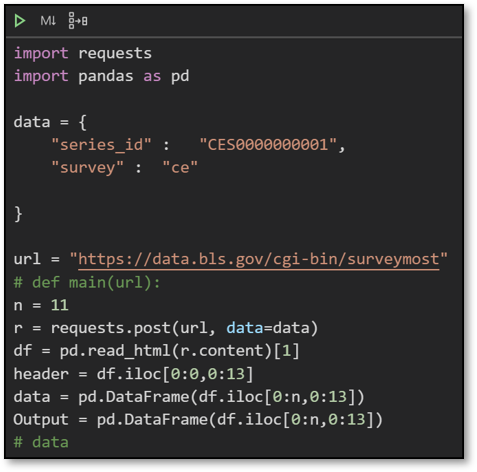Screen dimensions: 477x472
Task: Click the "# def main(url):" comment
Action: [x=87, y=283]
